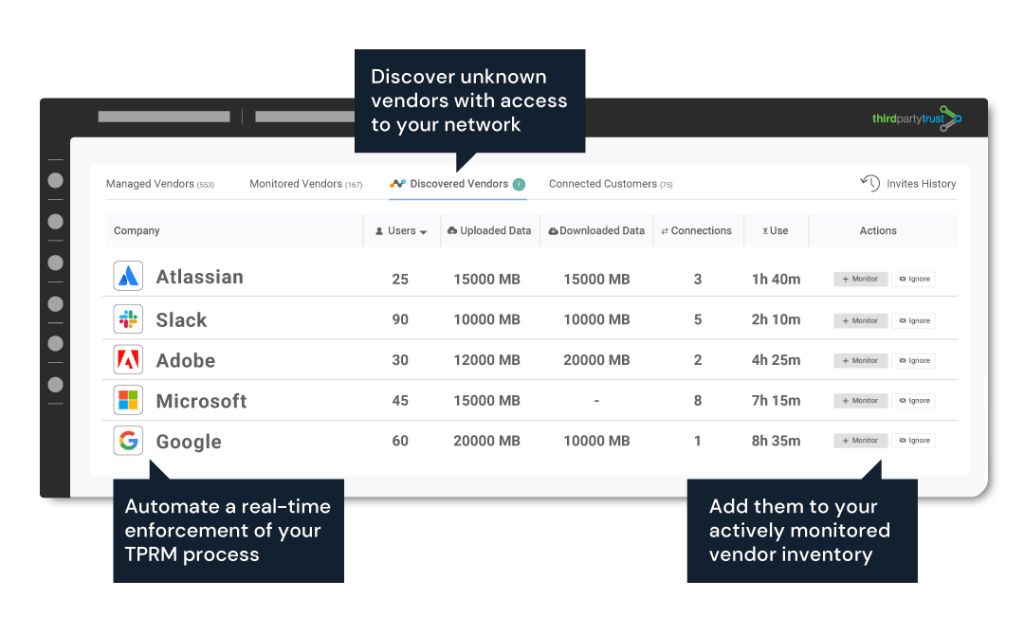The width and height of the screenshot is (1024, 635).
Task: Click the Atlassian logo icon
Action: point(128,276)
